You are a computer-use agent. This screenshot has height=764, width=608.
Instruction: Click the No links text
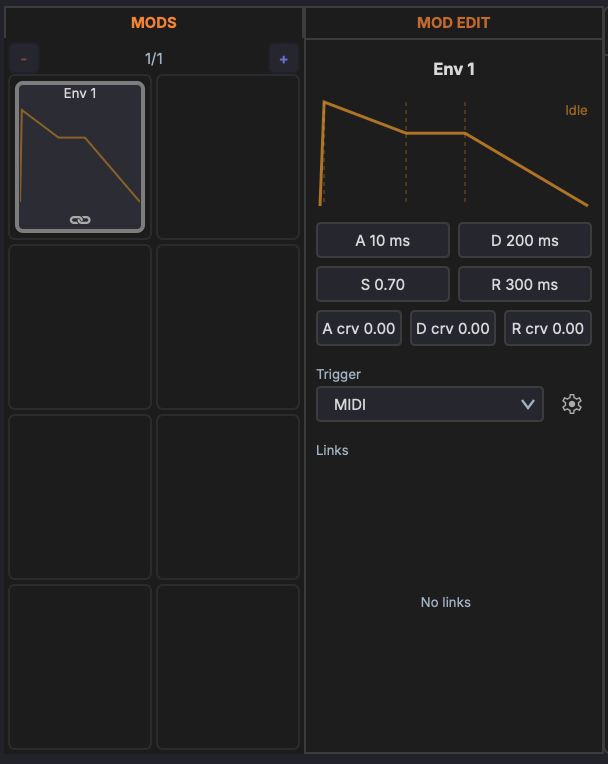point(446,602)
